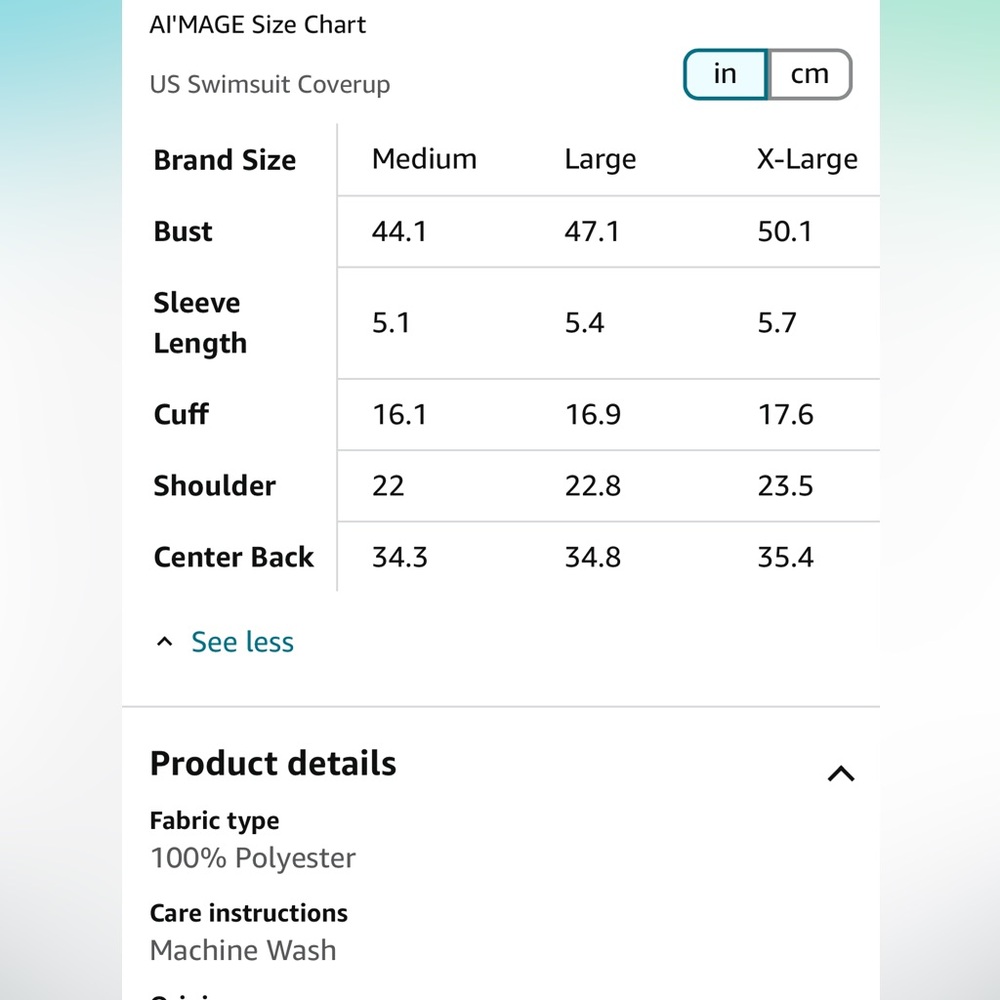Switch size units to cm
The width and height of the screenshot is (1000, 1000).
coord(810,75)
